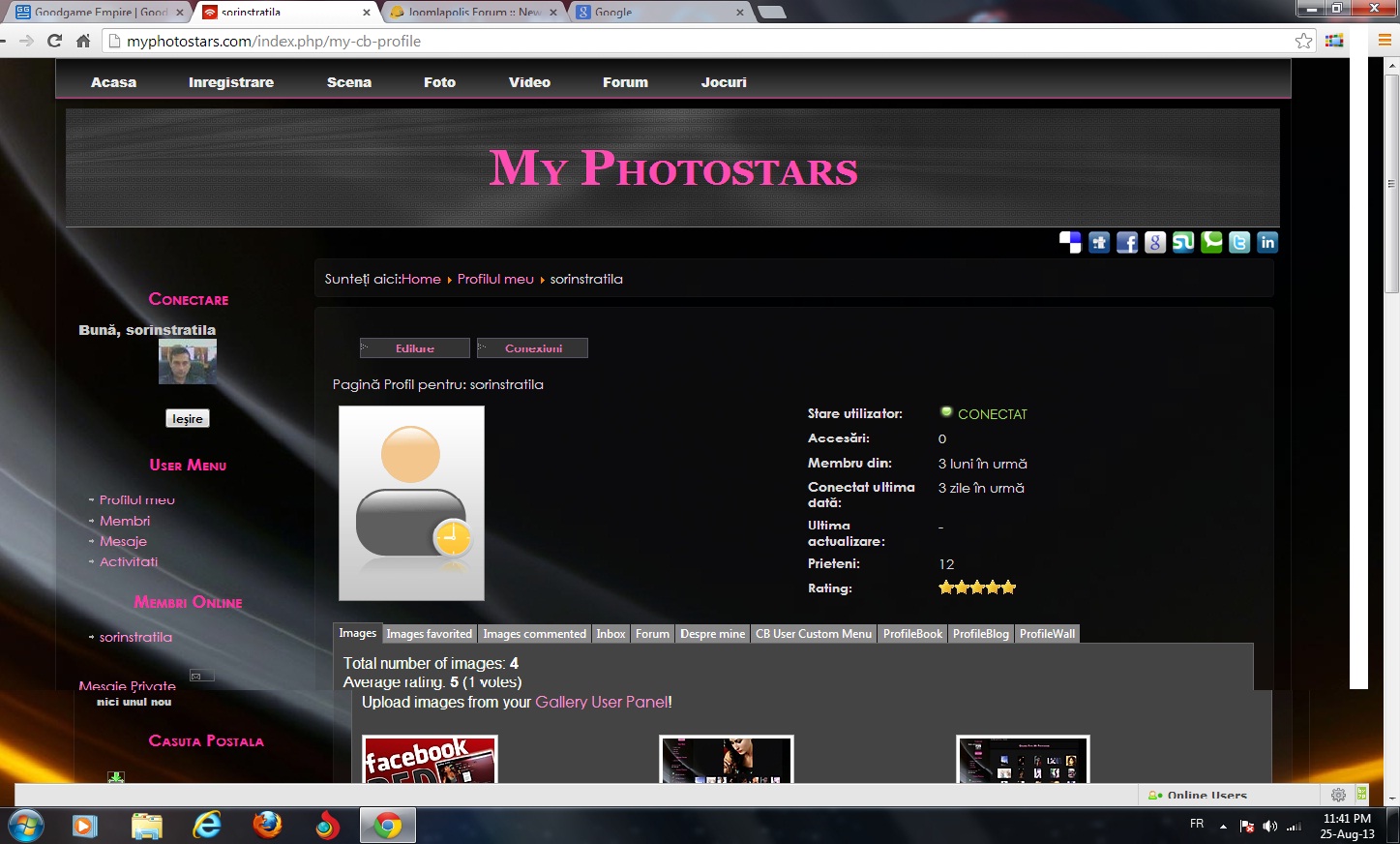Reload the current page
Screen dimensions: 1400x844
54,41
